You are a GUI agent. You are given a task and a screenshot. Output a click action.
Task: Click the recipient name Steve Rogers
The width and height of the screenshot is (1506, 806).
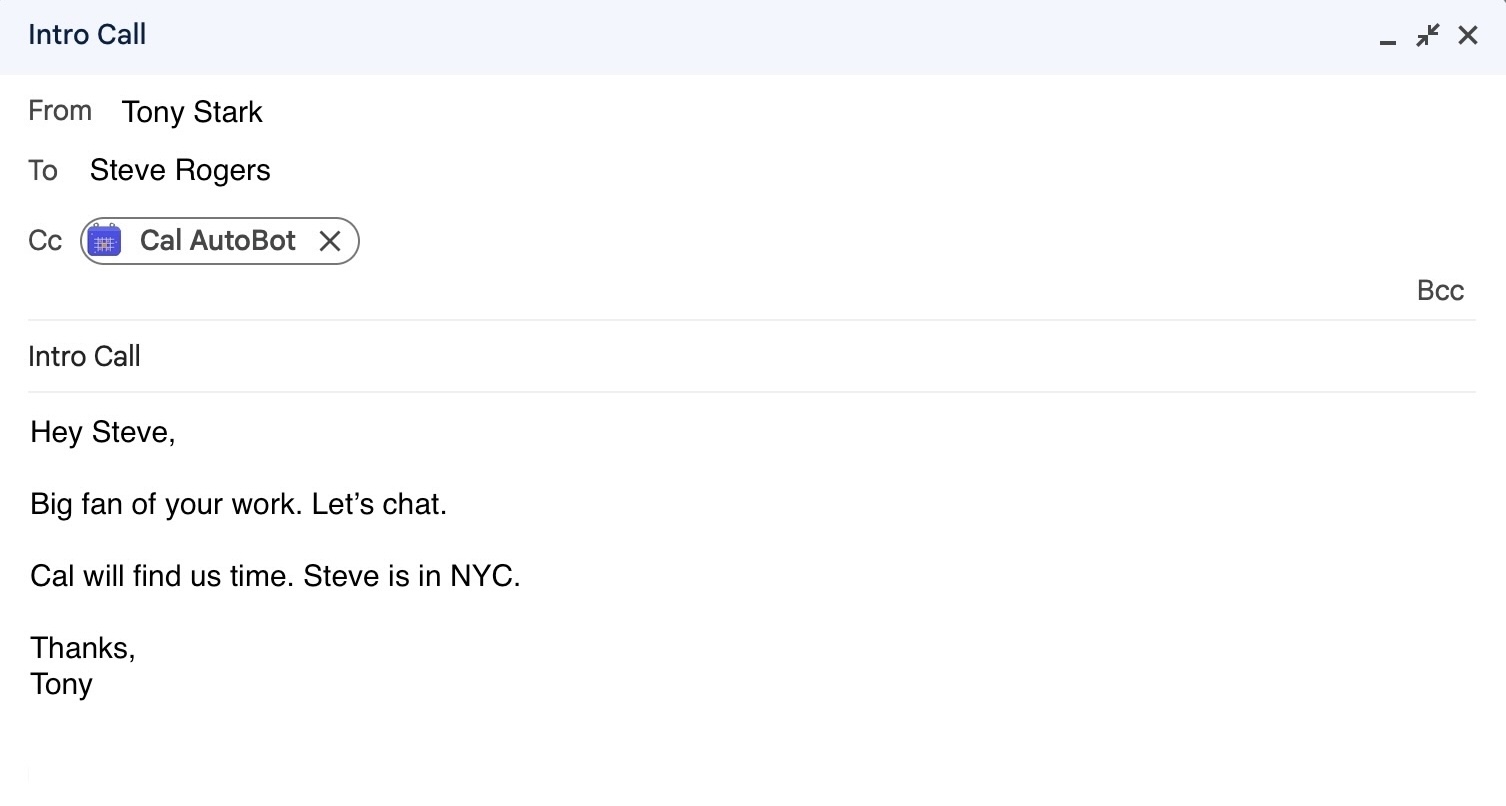(x=180, y=170)
